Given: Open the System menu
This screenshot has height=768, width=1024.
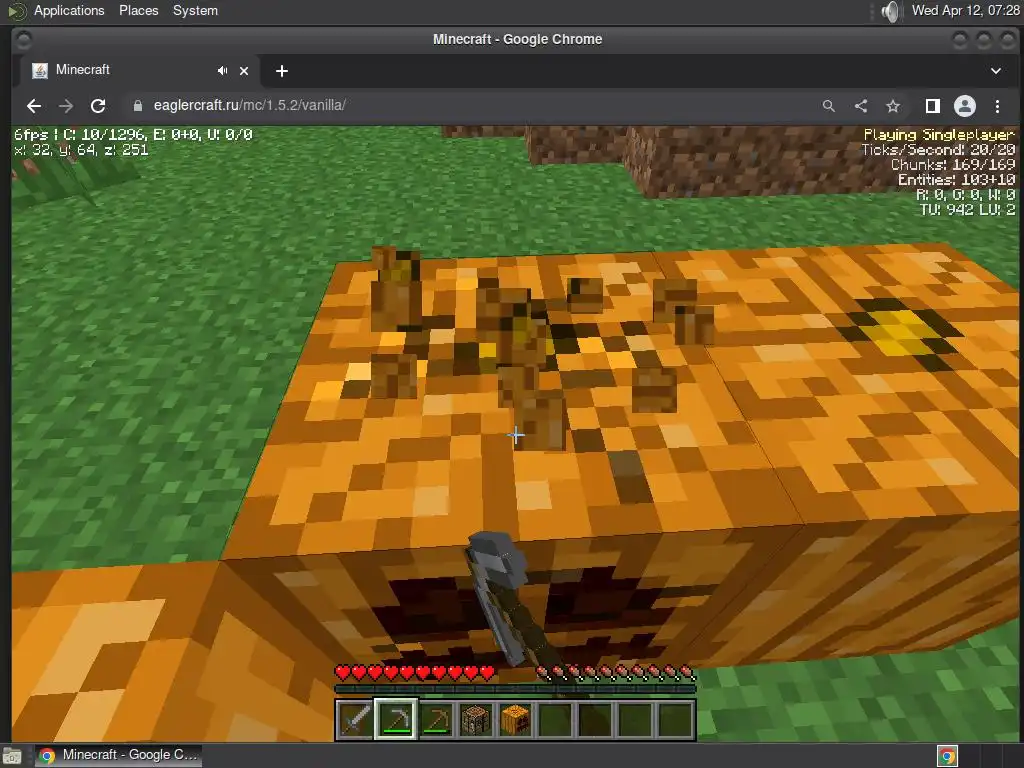Looking at the screenshot, I should [195, 10].
